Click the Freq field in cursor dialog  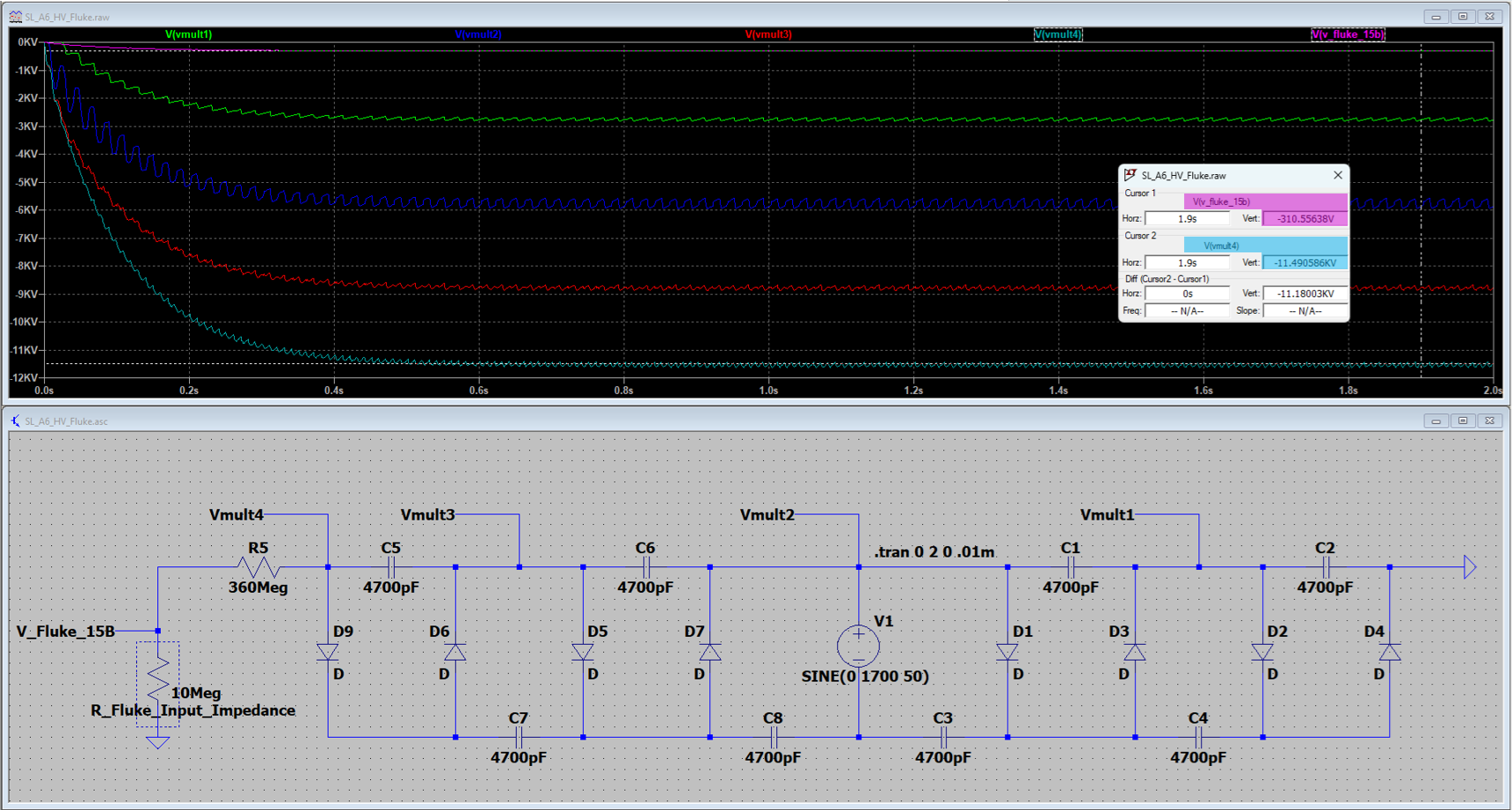coord(1187,310)
